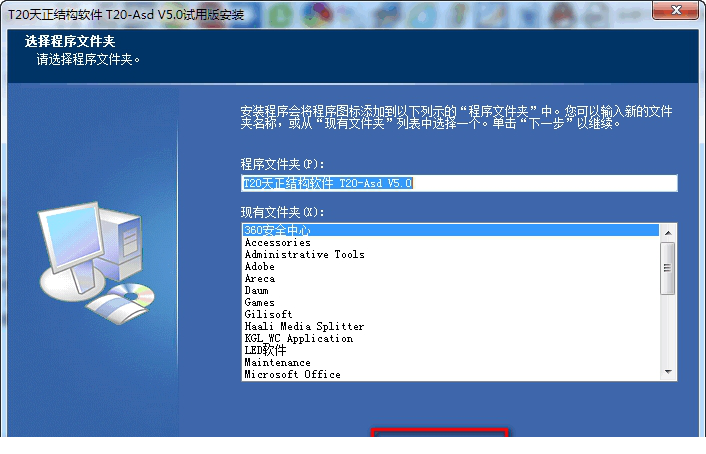
Task: Select the Areca folder
Action: click(x=451, y=278)
